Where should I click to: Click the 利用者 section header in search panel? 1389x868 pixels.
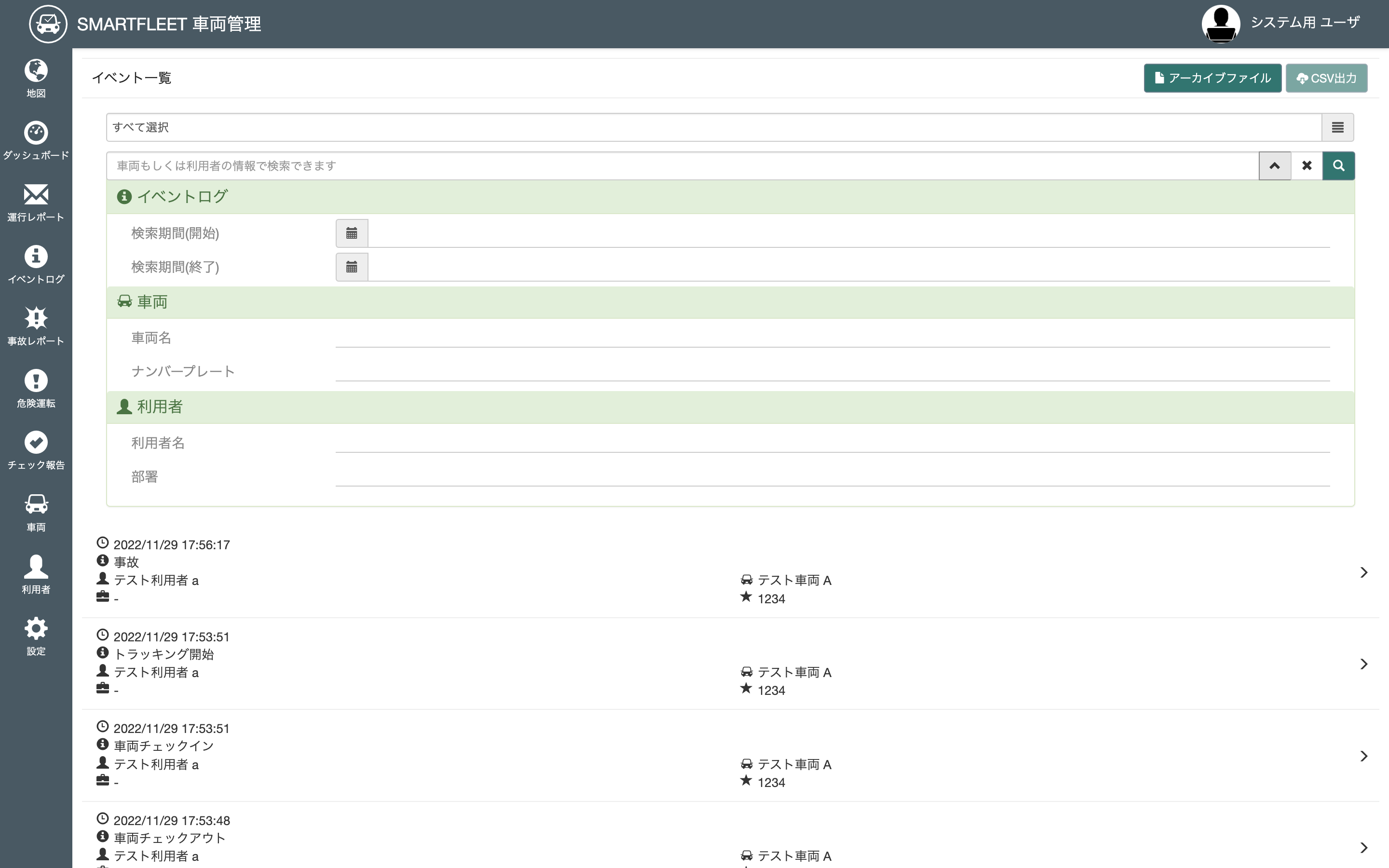[730, 407]
